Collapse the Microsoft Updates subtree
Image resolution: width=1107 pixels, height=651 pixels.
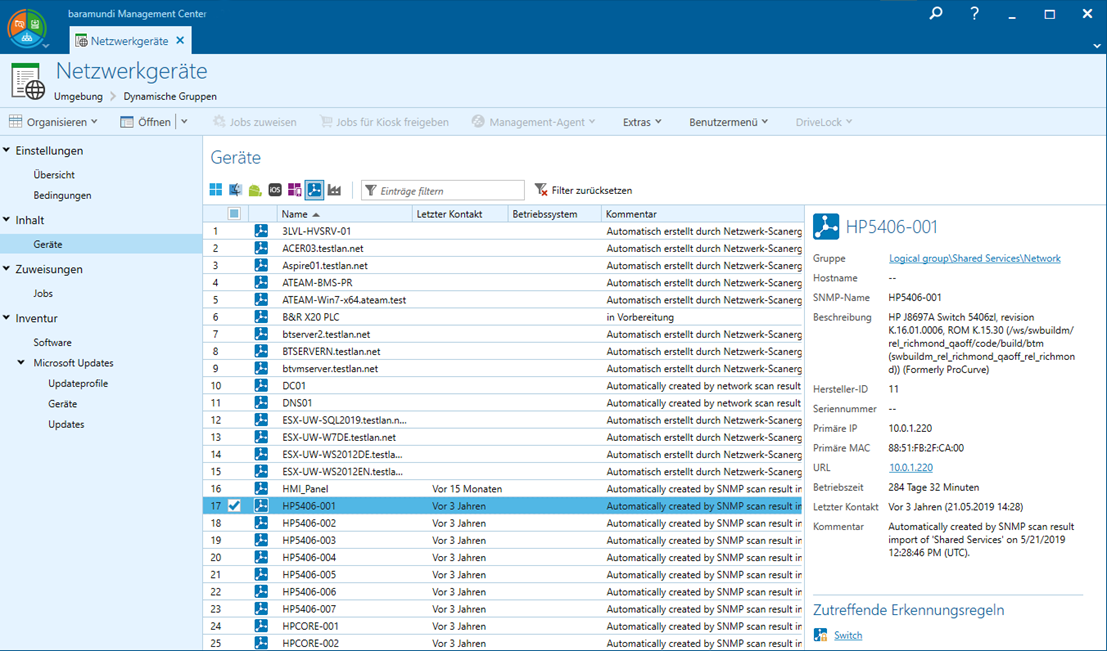[21, 362]
